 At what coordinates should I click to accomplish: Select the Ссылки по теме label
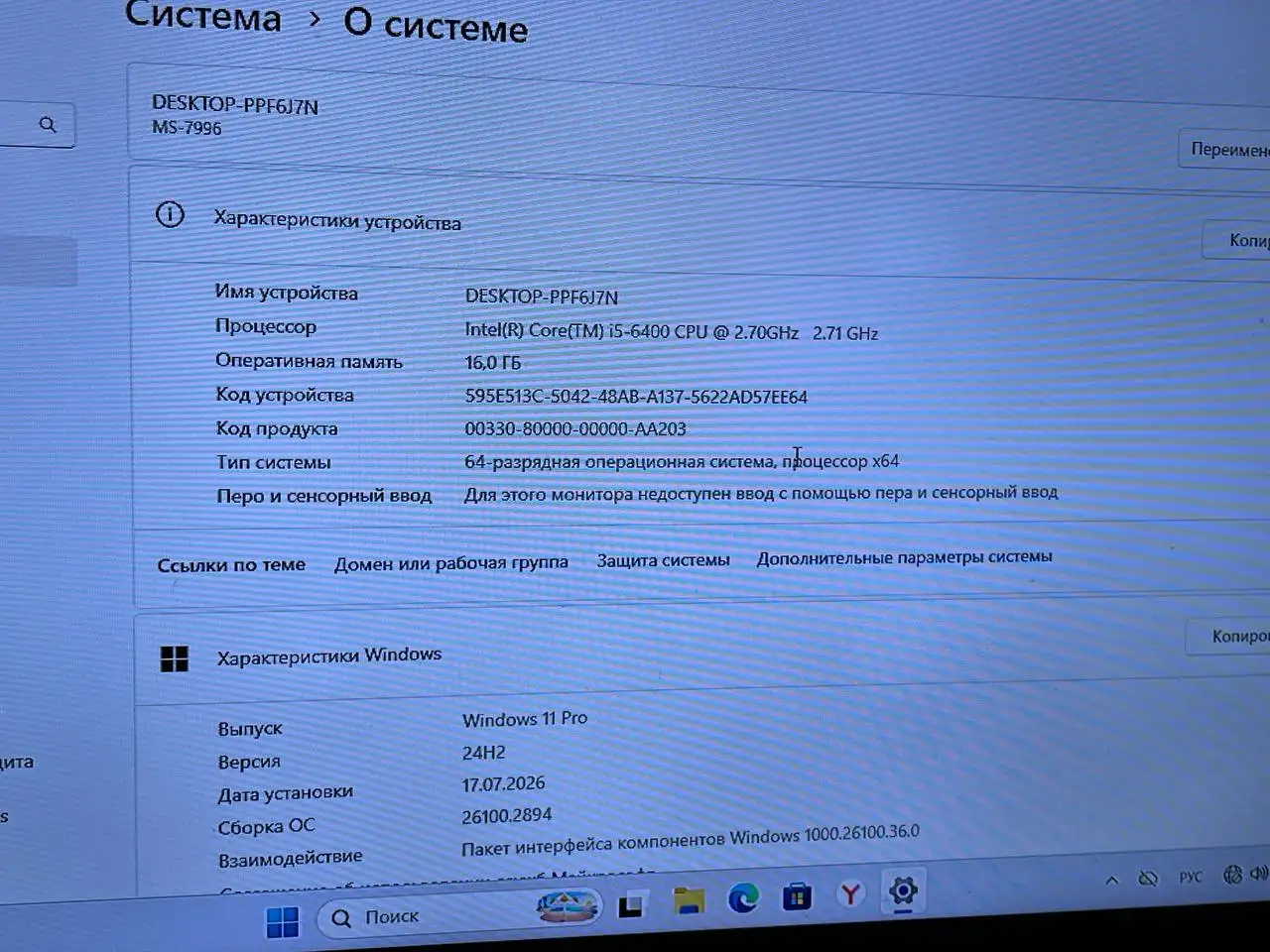click(231, 565)
